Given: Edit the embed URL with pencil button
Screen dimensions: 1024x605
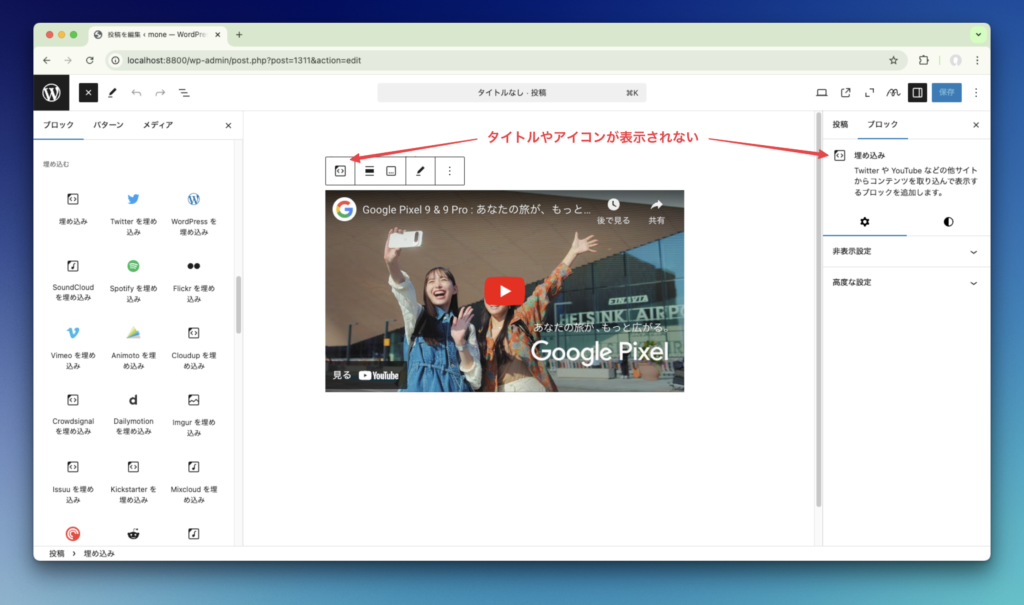Looking at the screenshot, I should [x=421, y=171].
